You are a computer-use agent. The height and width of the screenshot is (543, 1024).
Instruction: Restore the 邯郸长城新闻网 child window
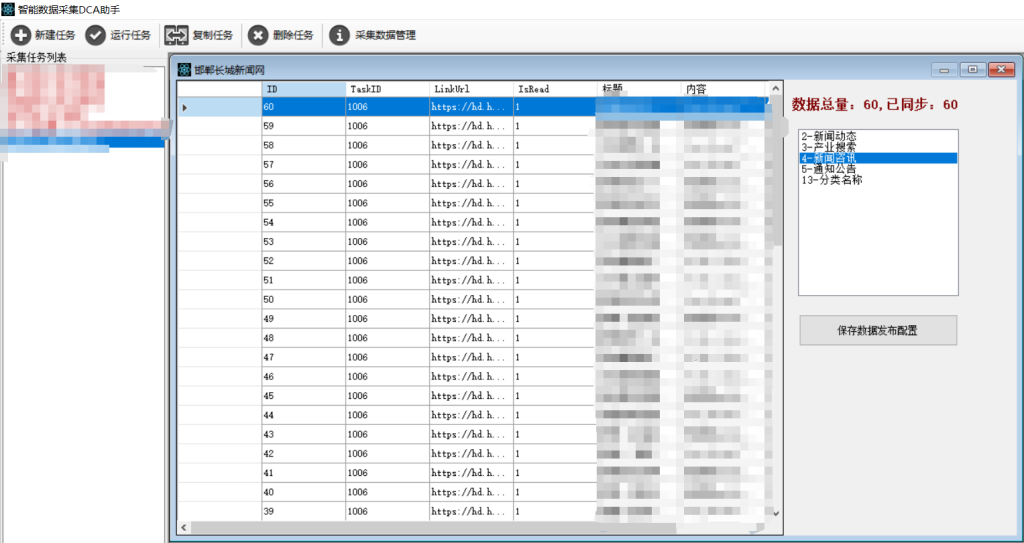[972, 69]
